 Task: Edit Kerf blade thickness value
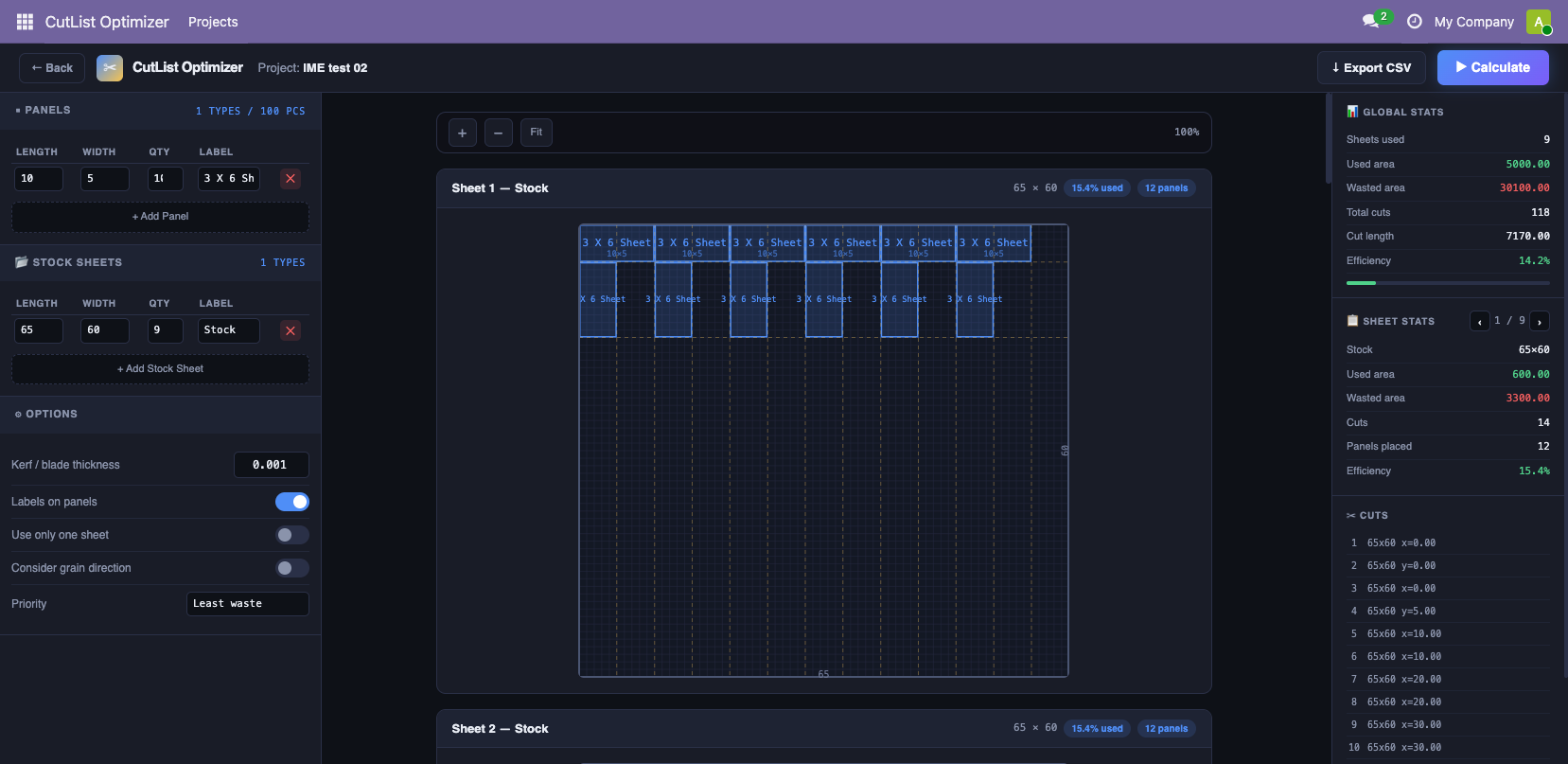point(272,465)
